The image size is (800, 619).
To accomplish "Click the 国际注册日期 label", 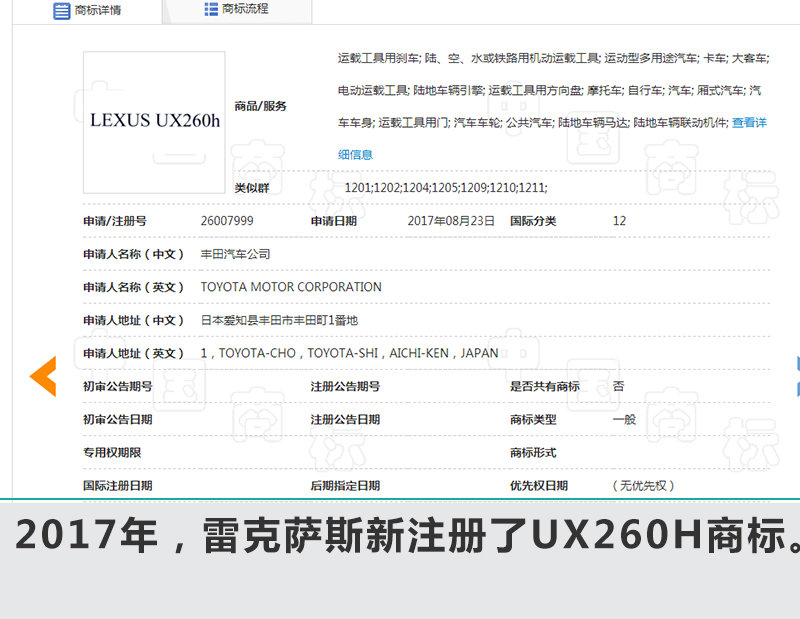I will click(118, 486).
